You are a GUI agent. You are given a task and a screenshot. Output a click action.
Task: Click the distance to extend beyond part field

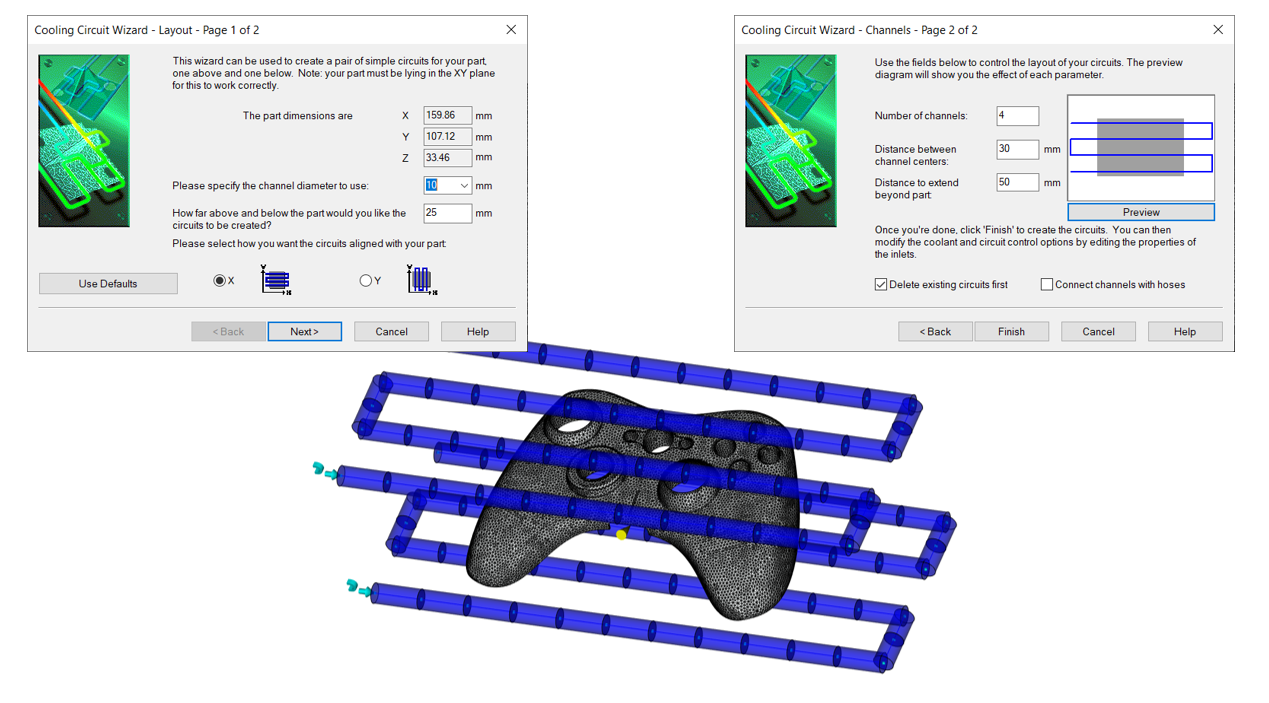click(1017, 183)
